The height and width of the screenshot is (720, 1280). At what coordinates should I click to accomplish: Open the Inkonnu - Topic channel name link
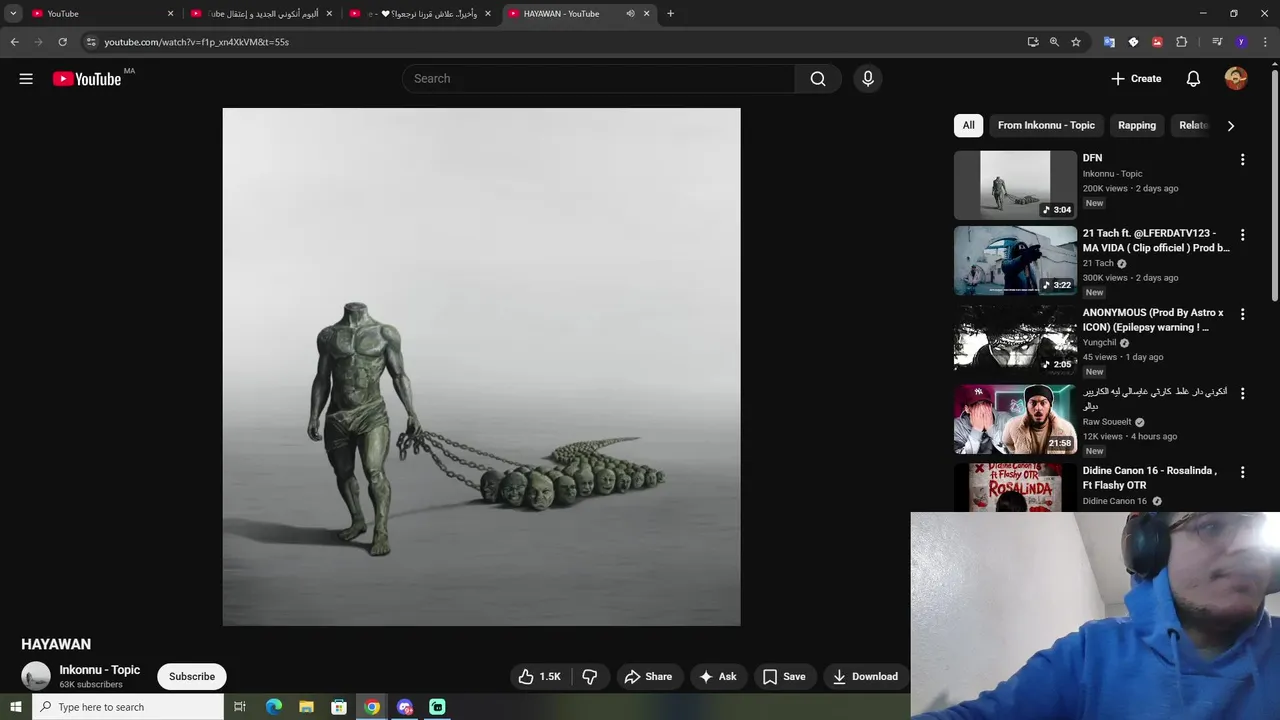pyautogui.click(x=100, y=670)
